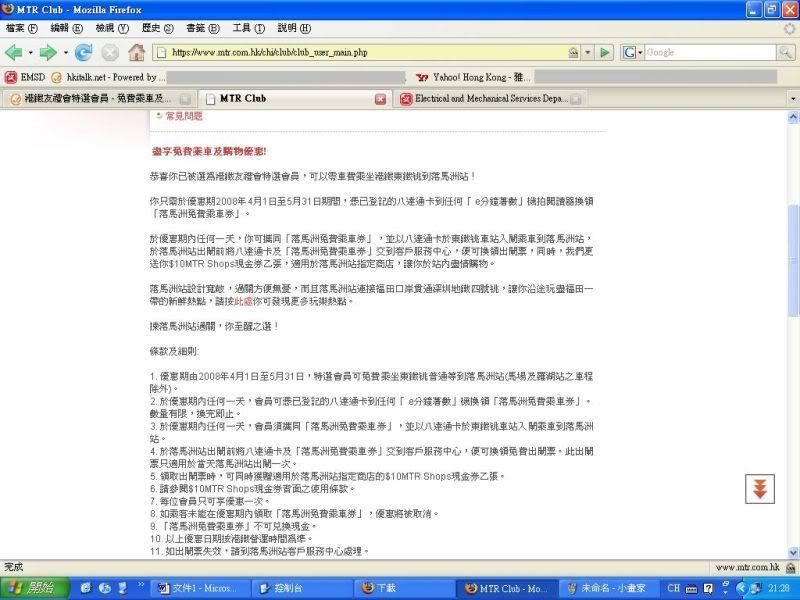Image resolution: width=800 pixels, height=600 pixels.
Task: Switch to 文件1 Microsoft Word taskbar item
Action: click(x=201, y=588)
